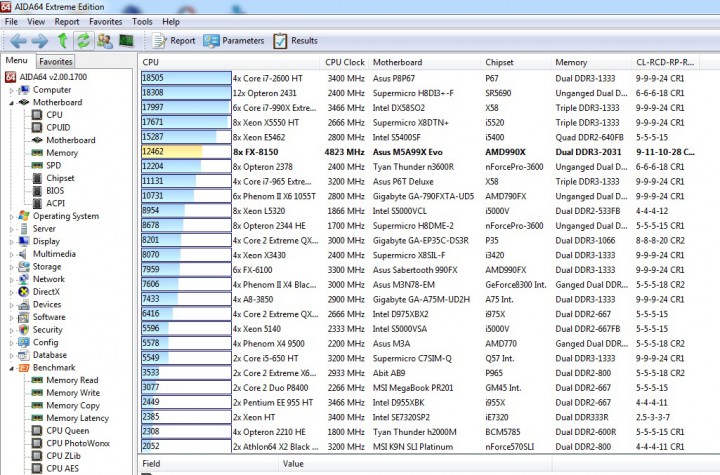Screen dimensions: 720x475
Task: Switch to the Favorites tab in the sidebar
Action: coord(56,62)
